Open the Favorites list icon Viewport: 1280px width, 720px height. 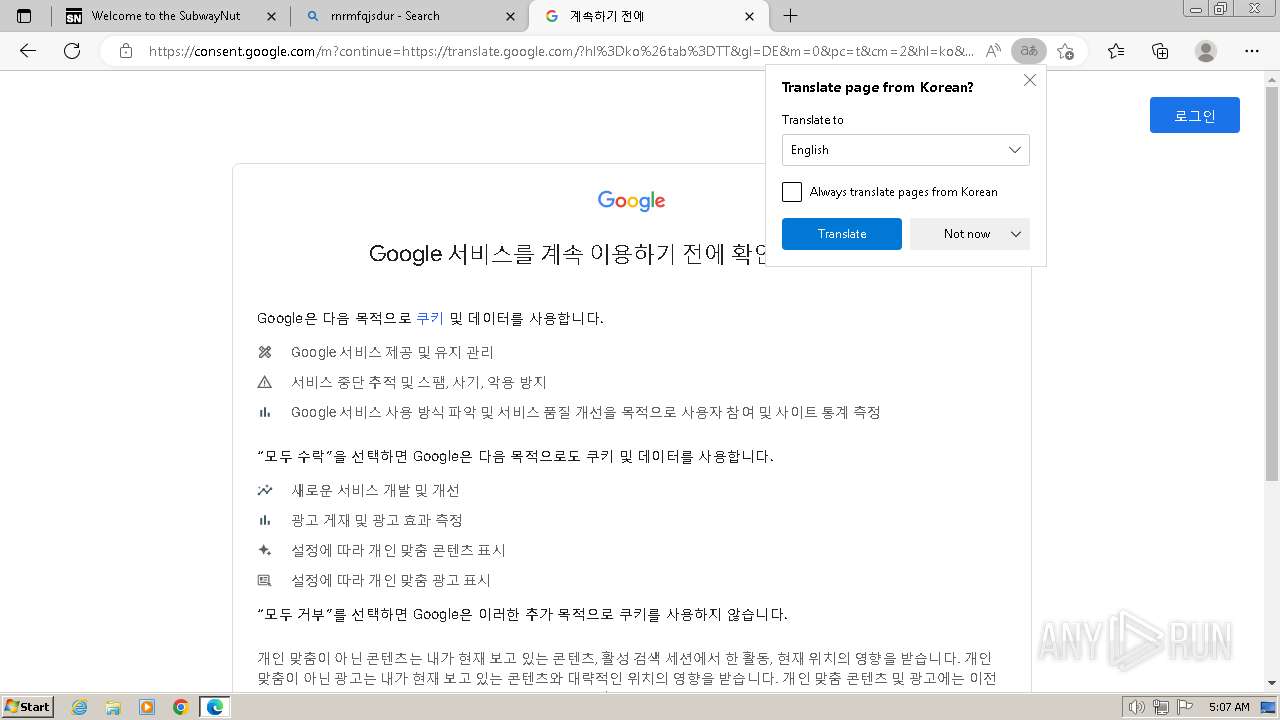pos(1116,51)
